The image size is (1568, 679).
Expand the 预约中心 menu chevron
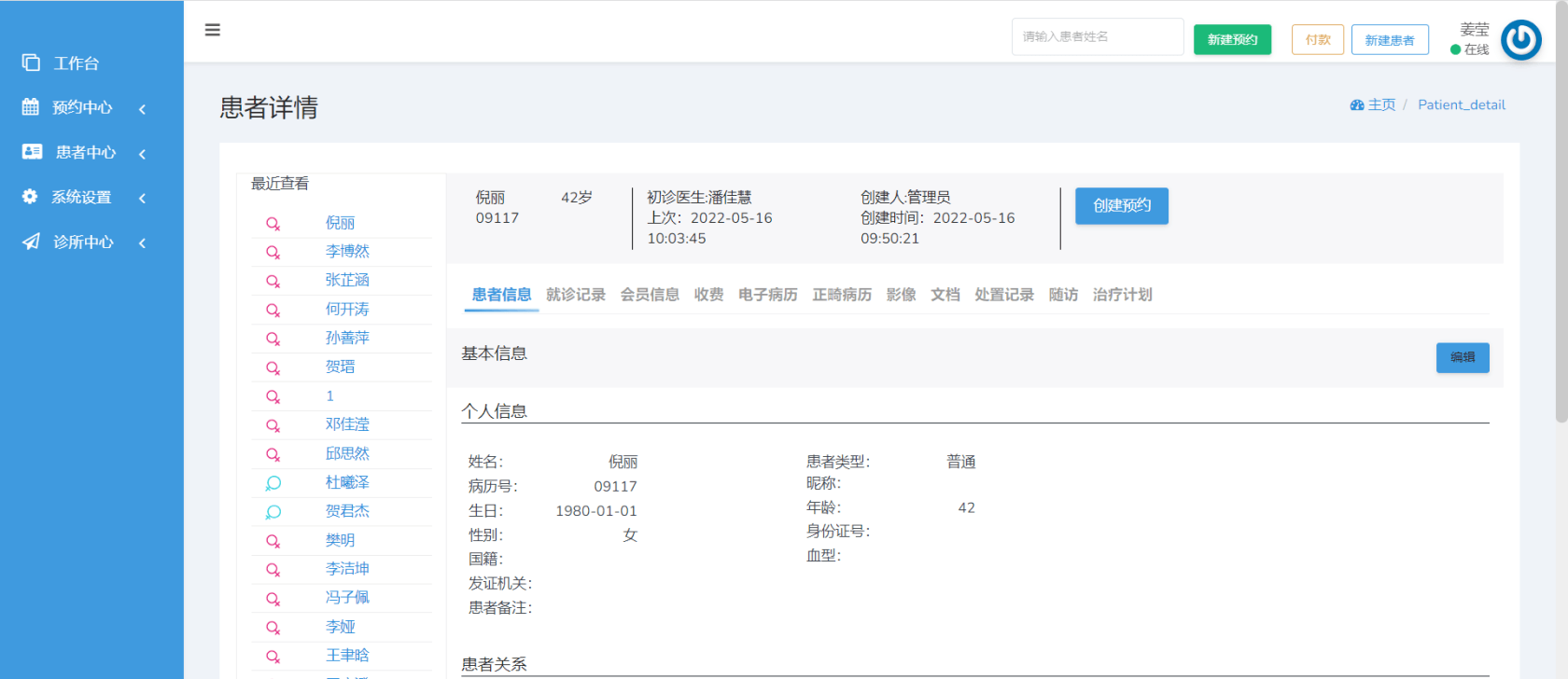point(142,109)
